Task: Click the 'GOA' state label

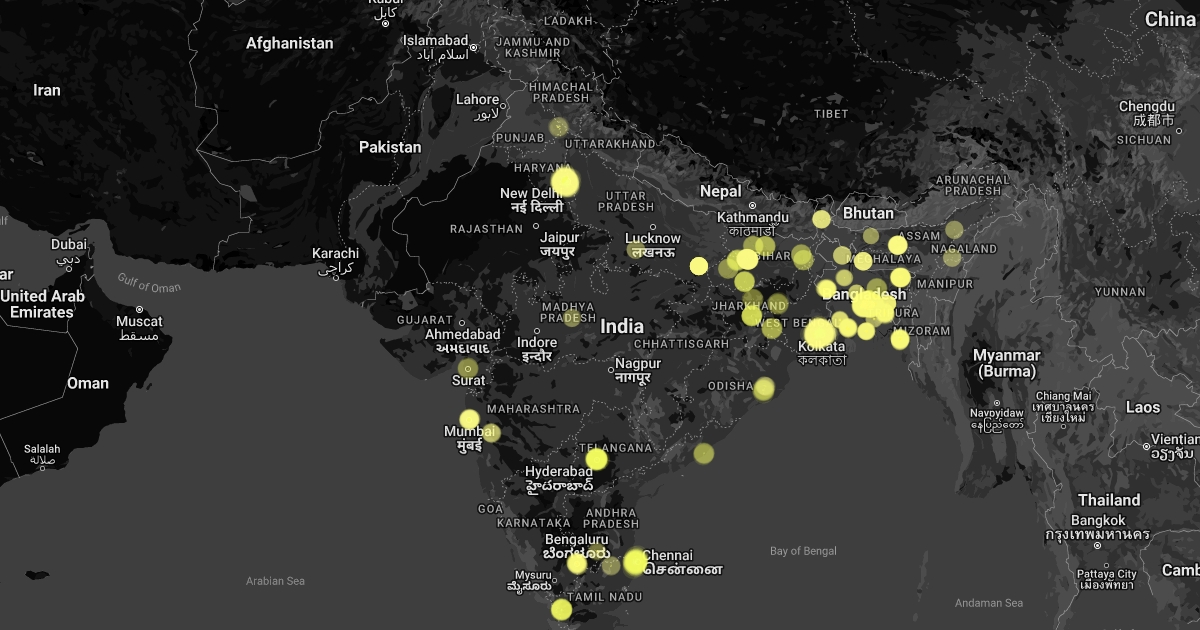Action: [490, 509]
